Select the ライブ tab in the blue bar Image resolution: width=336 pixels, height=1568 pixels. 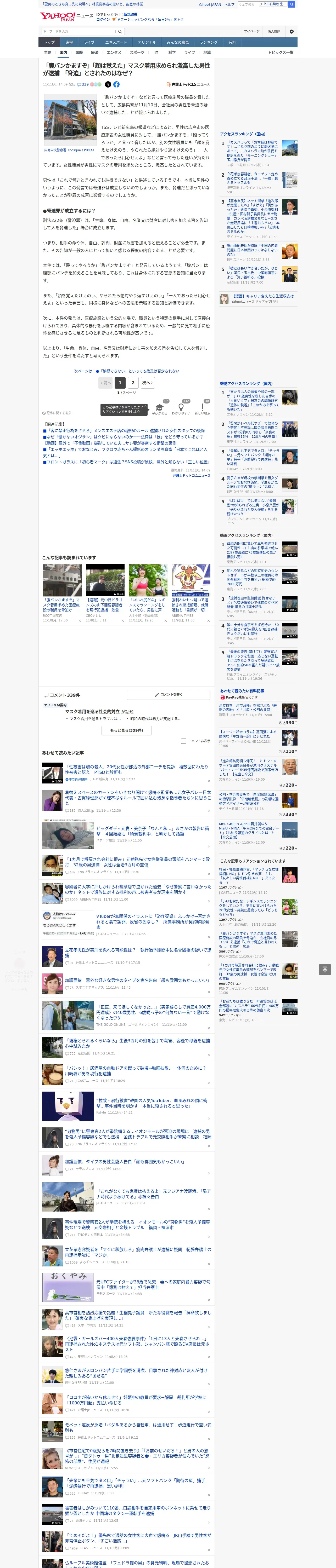(89, 43)
